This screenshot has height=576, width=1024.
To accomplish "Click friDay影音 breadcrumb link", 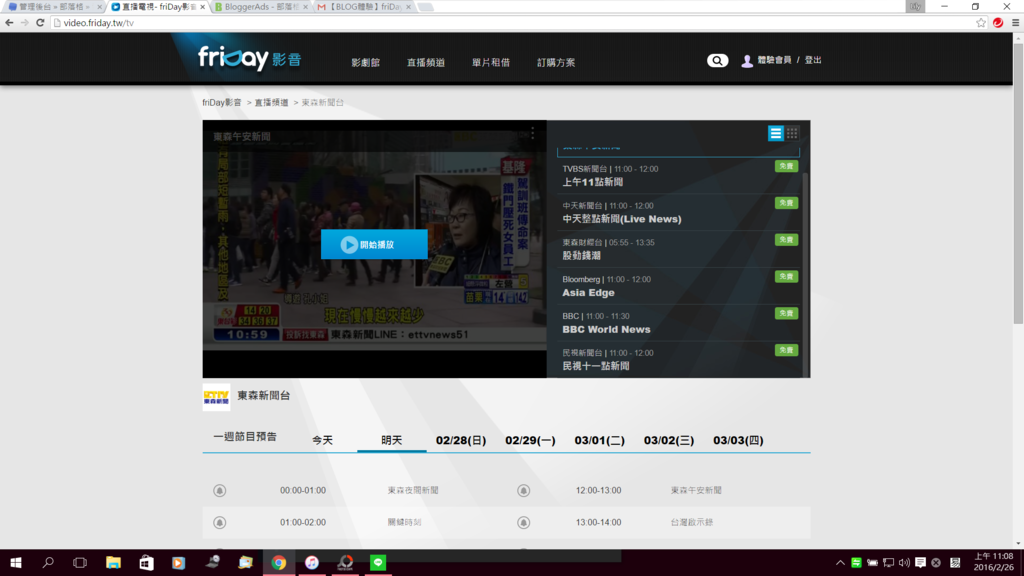I will [x=221, y=103].
